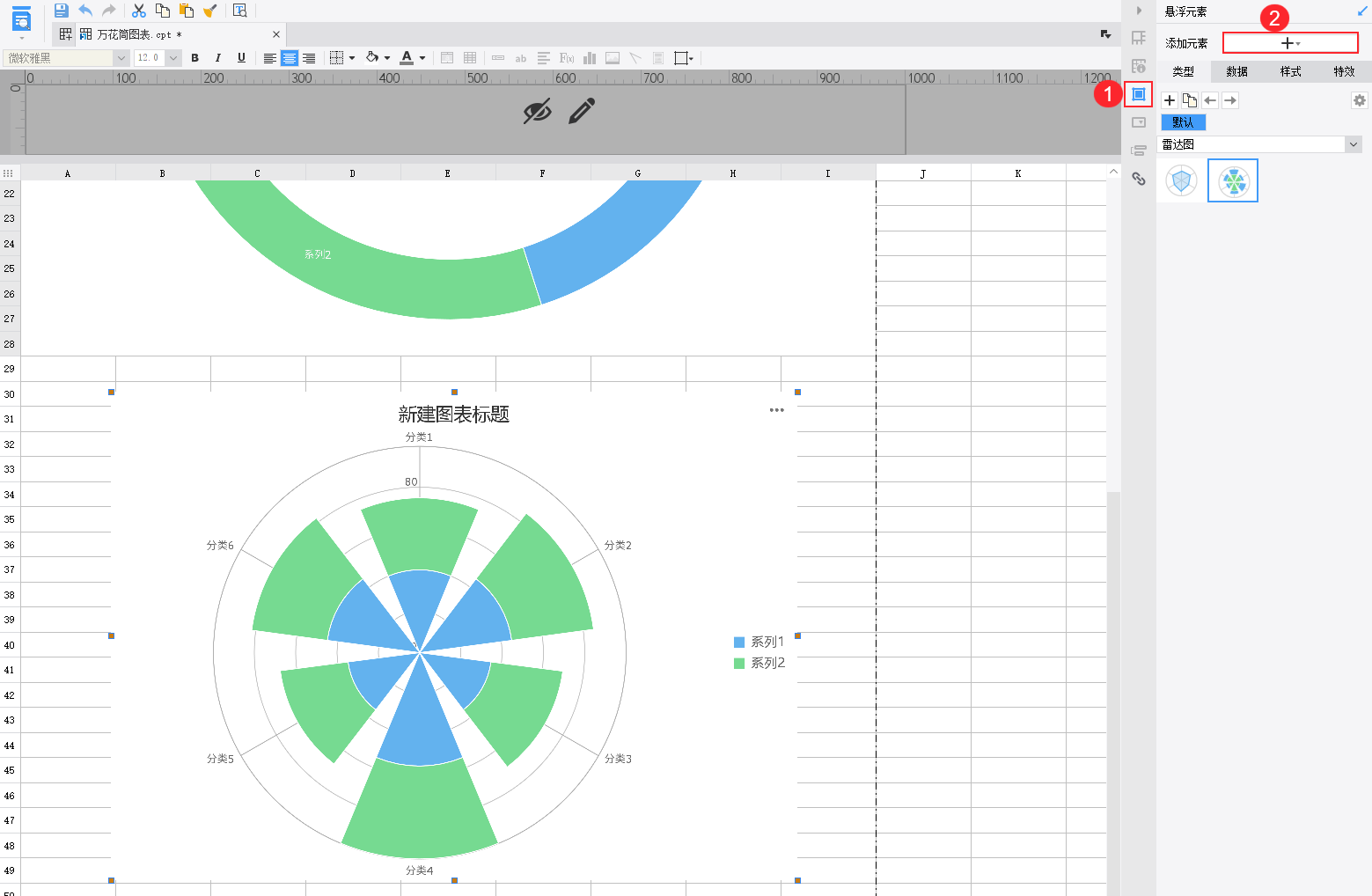Open the floating element panel icon
The width and height of the screenshot is (1372, 896).
[x=1138, y=94]
